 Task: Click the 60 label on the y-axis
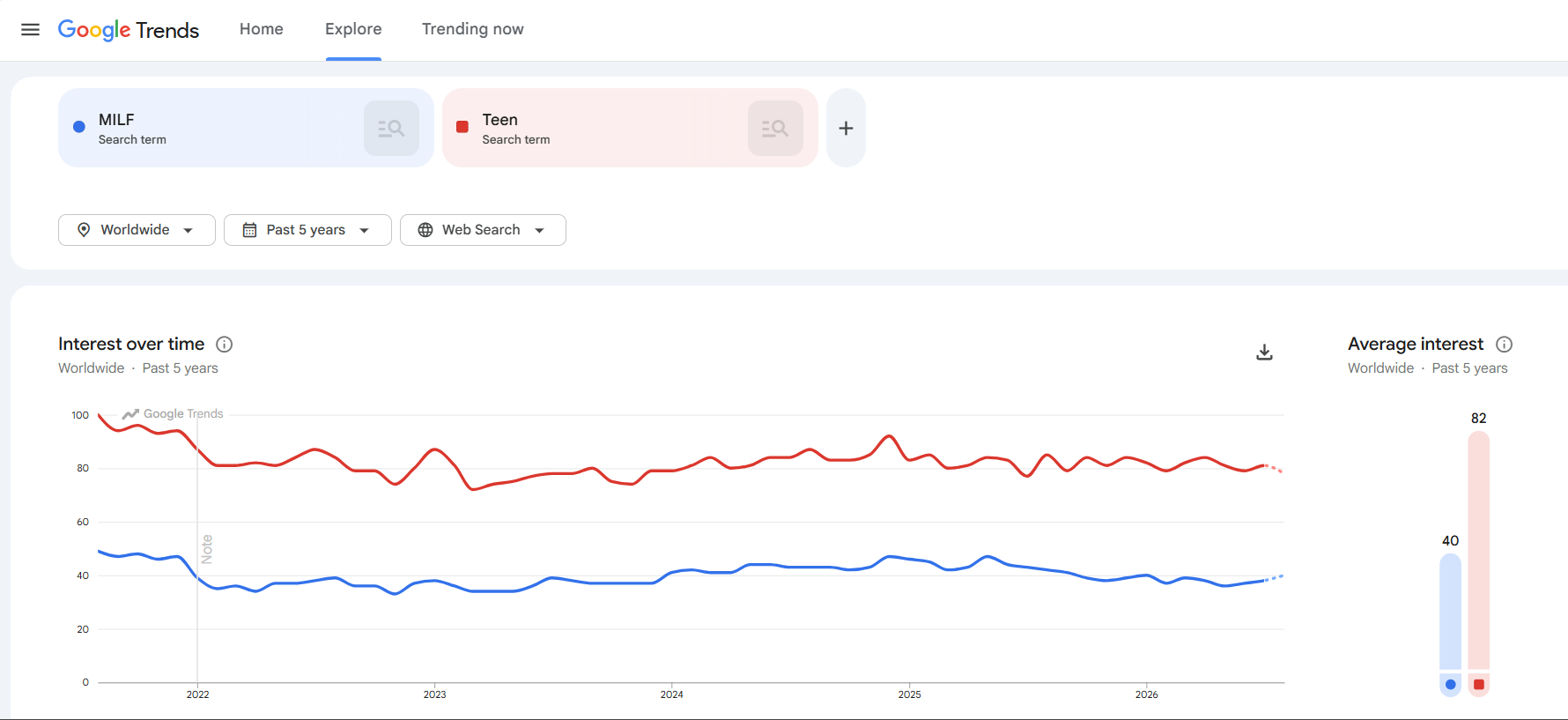point(83,522)
